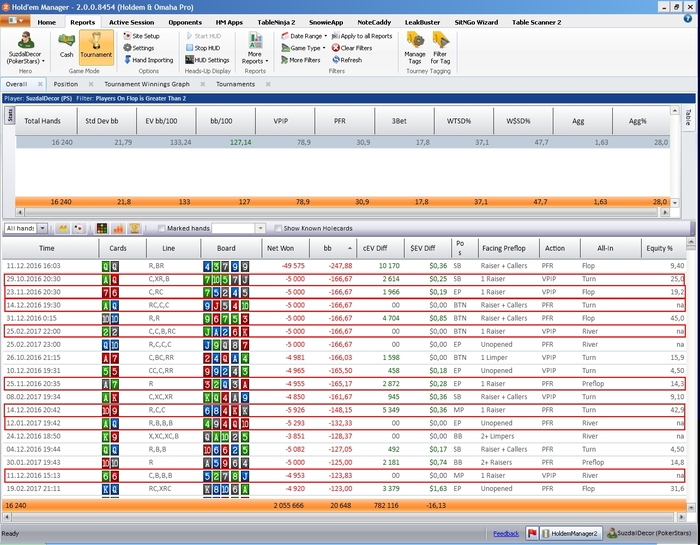Click Start HUD

[x=203, y=36]
